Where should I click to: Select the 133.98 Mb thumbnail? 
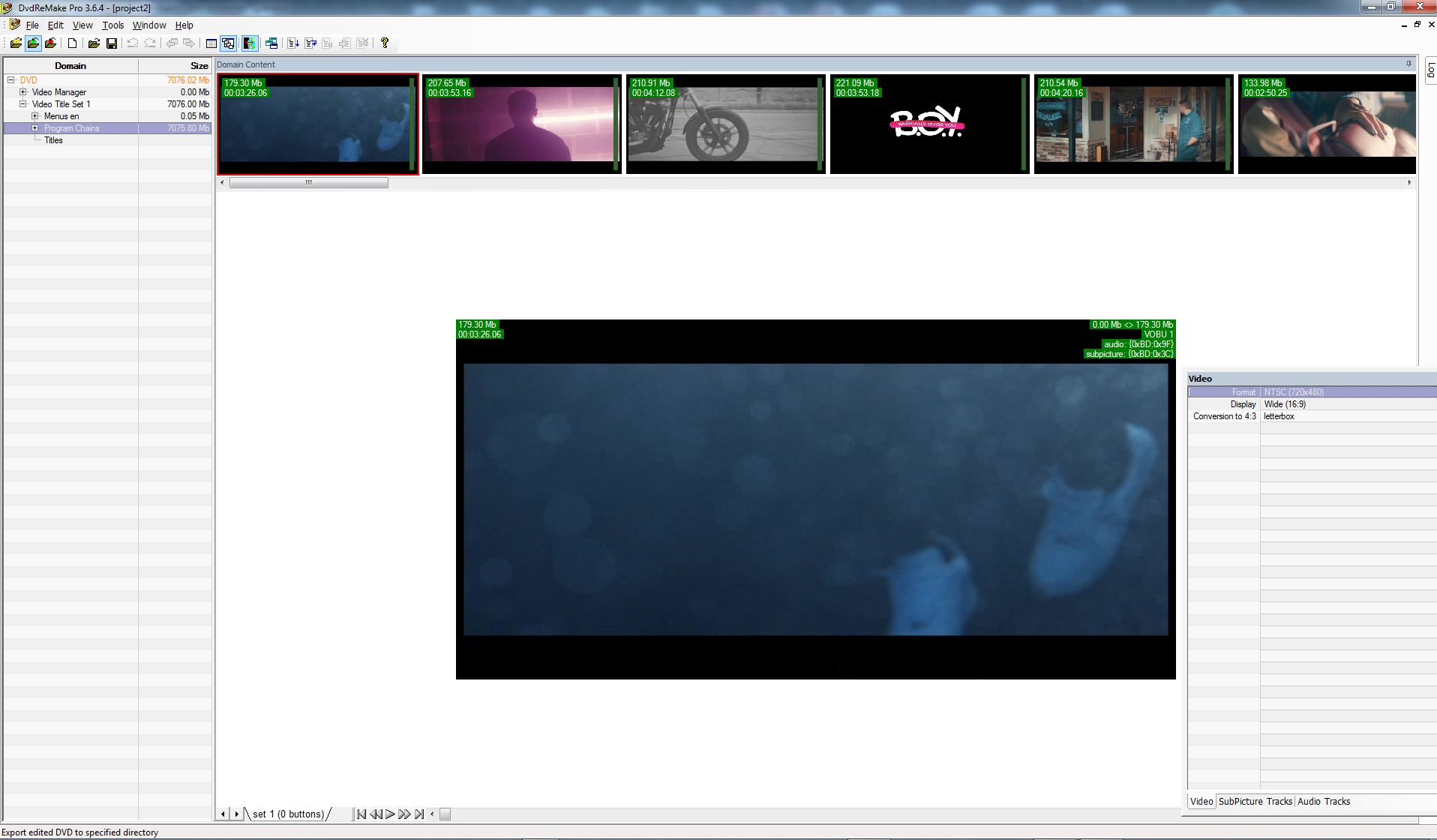pos(1327,124)
